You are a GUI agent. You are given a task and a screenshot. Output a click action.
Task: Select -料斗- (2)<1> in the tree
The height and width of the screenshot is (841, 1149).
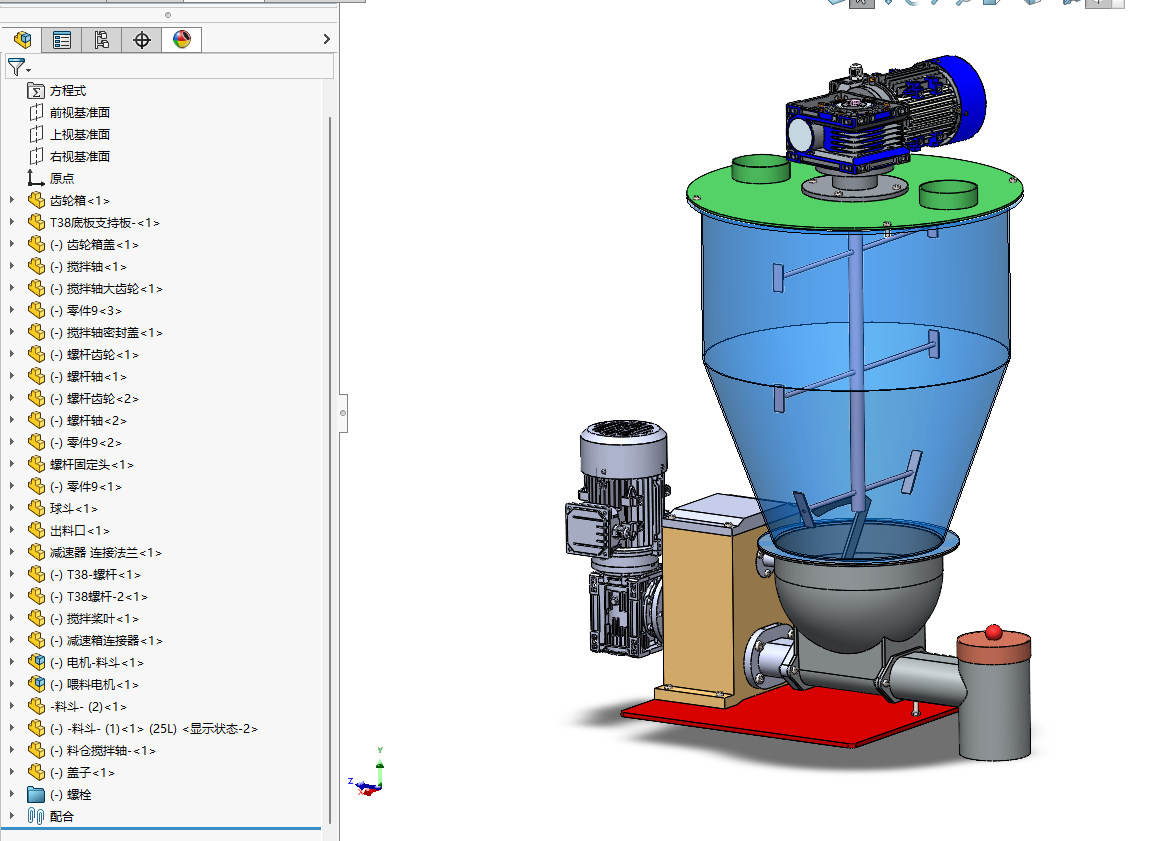[88, 706]
